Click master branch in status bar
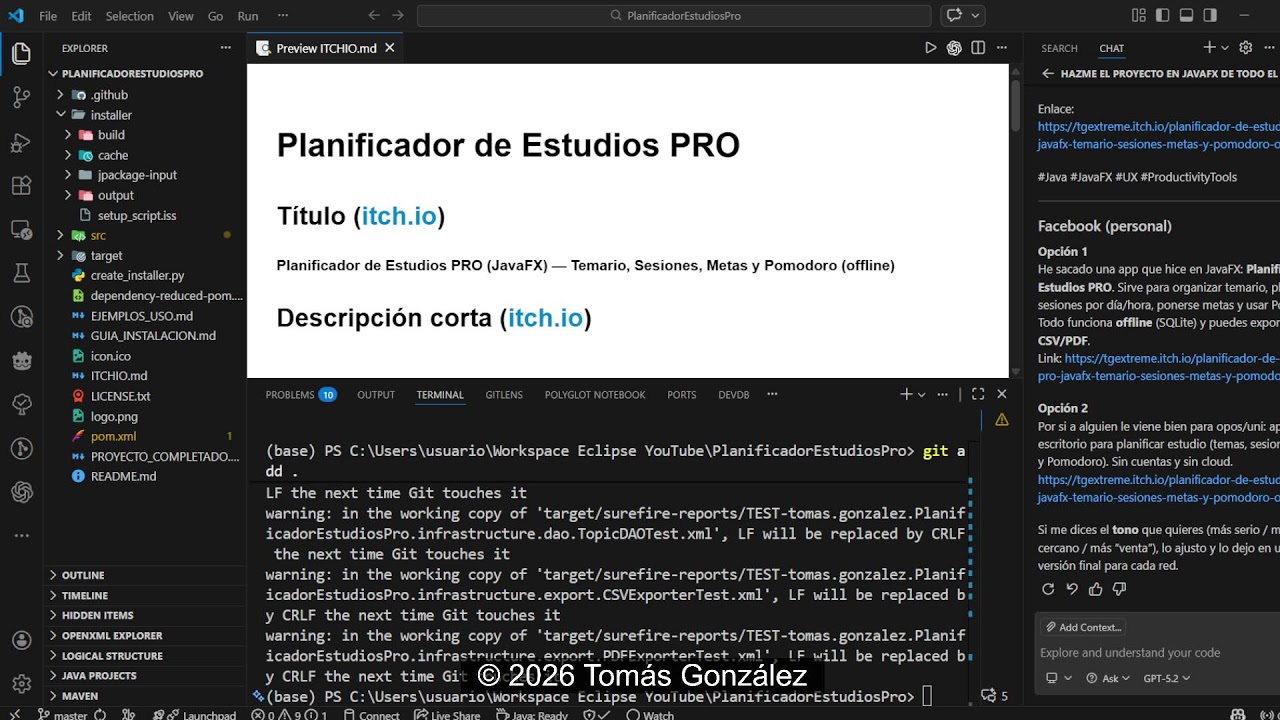The image size is (1280, 720). [x=63, y=714]
